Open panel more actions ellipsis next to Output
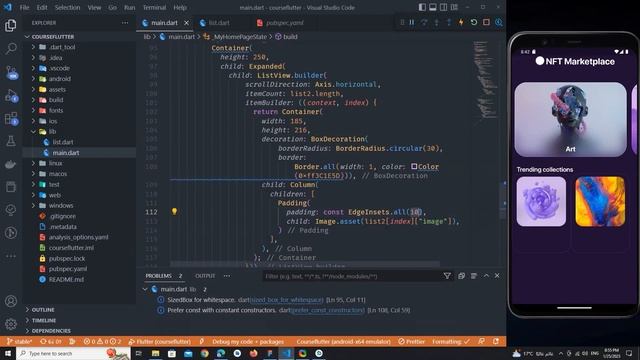The width and height of the screenshot is (640, 360). 227,276
